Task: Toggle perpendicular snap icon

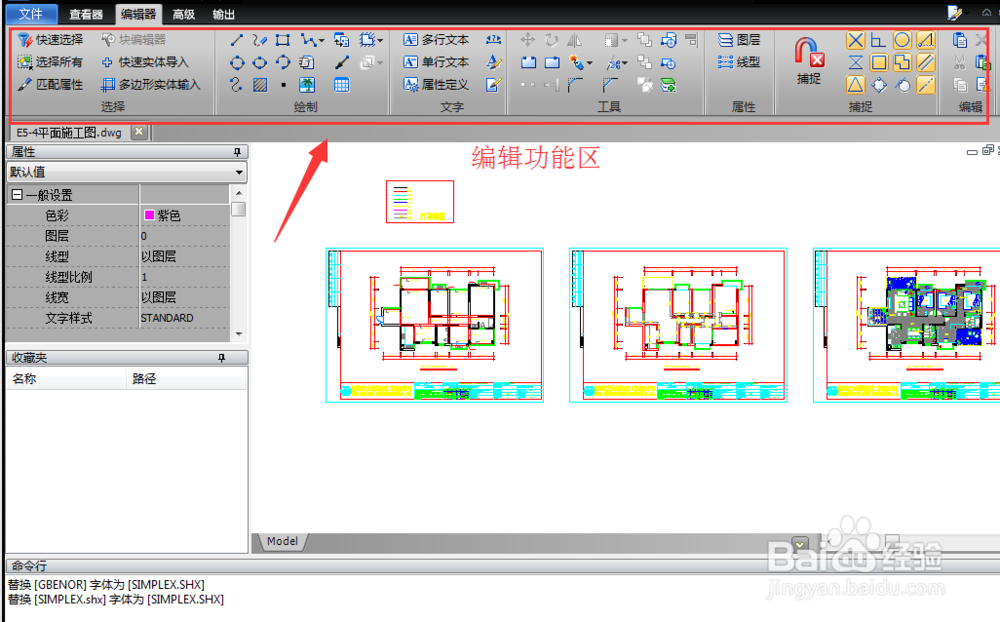Action: click(878, 40)
